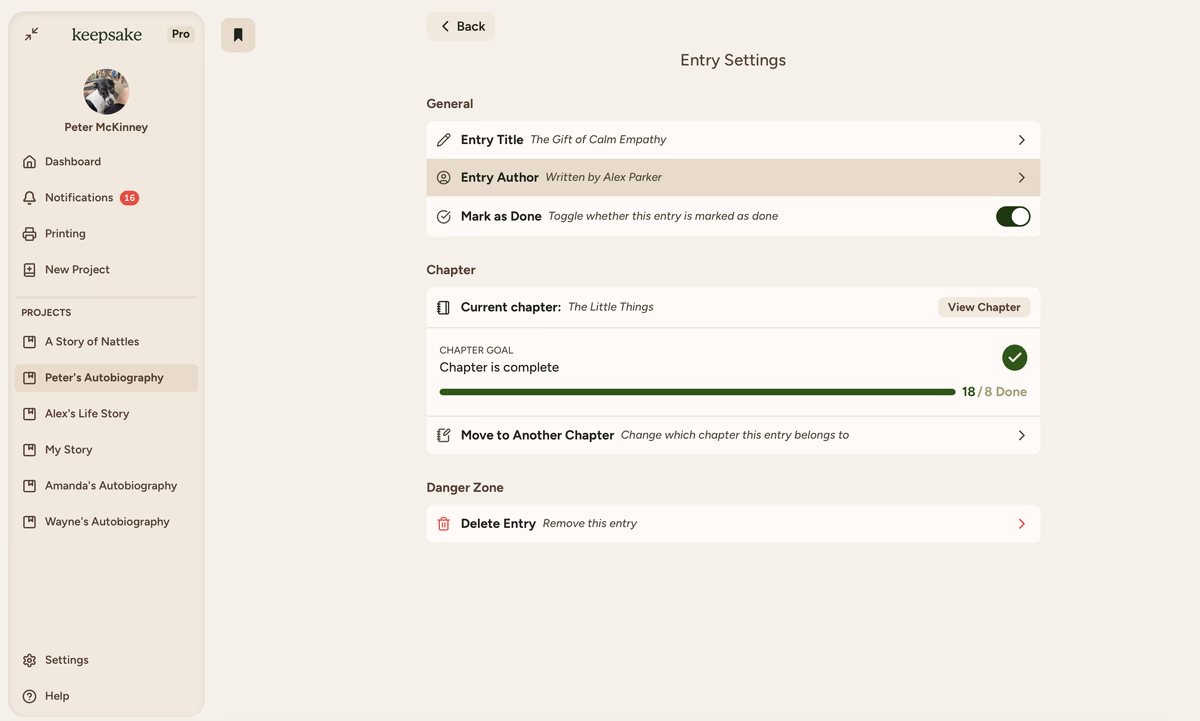Click the Help question mark icon
Viewport: 1200px width, 721px height.
[x=30, y=696]
